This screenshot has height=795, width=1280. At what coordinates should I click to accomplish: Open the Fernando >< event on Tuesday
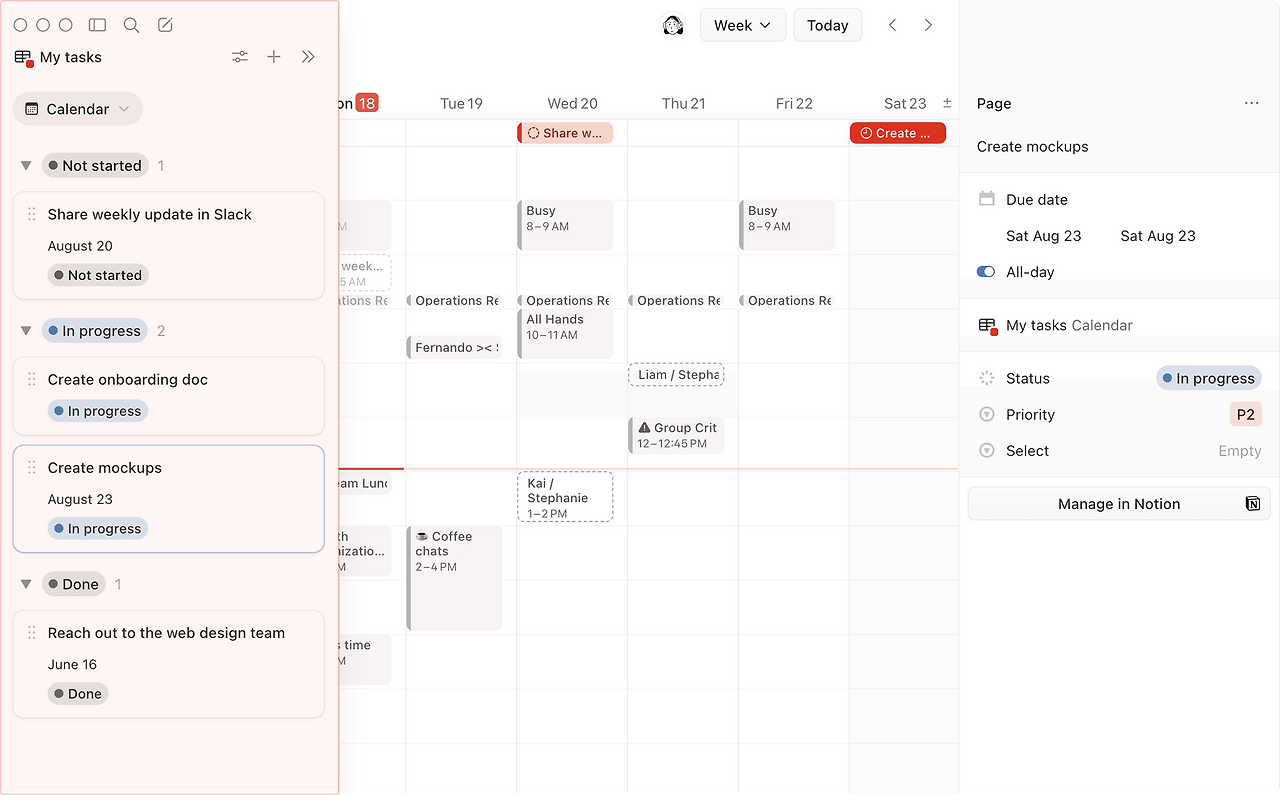pyautogui.click(x=454, y=347)
